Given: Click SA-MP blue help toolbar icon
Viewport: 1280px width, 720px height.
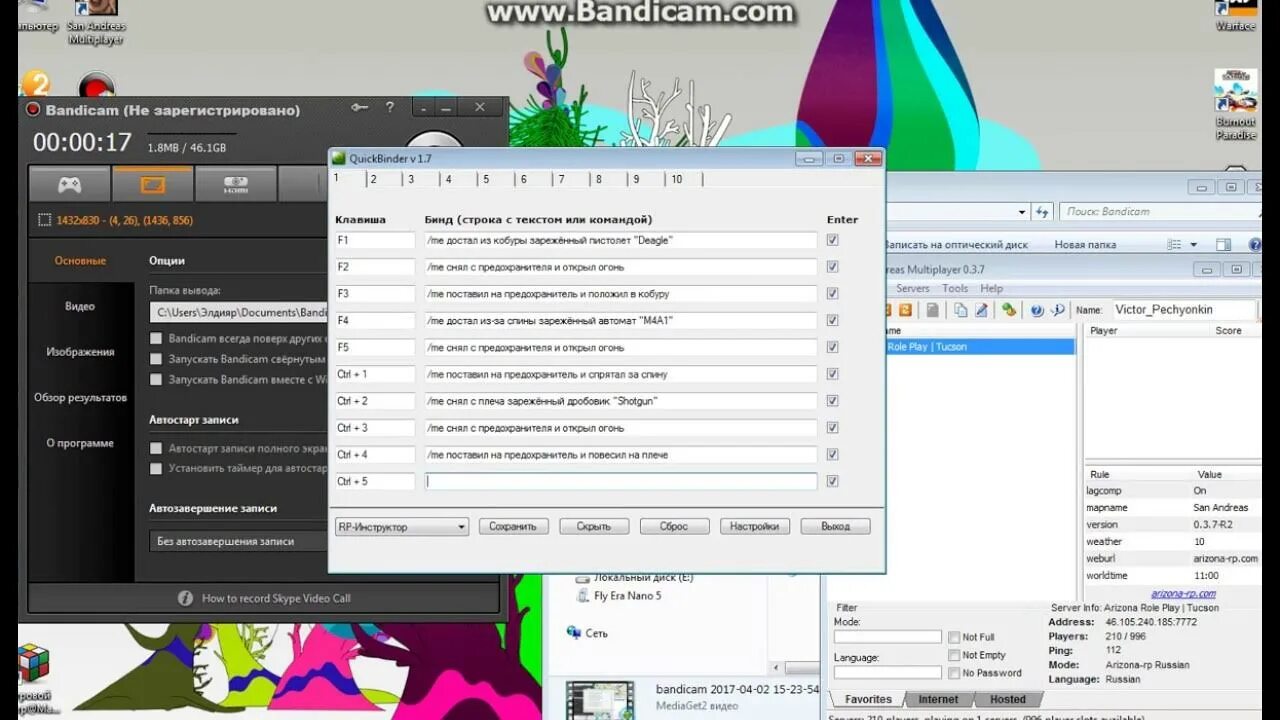Looking at the screenshot, I should pyautogui.click(x=1037, y=310).
